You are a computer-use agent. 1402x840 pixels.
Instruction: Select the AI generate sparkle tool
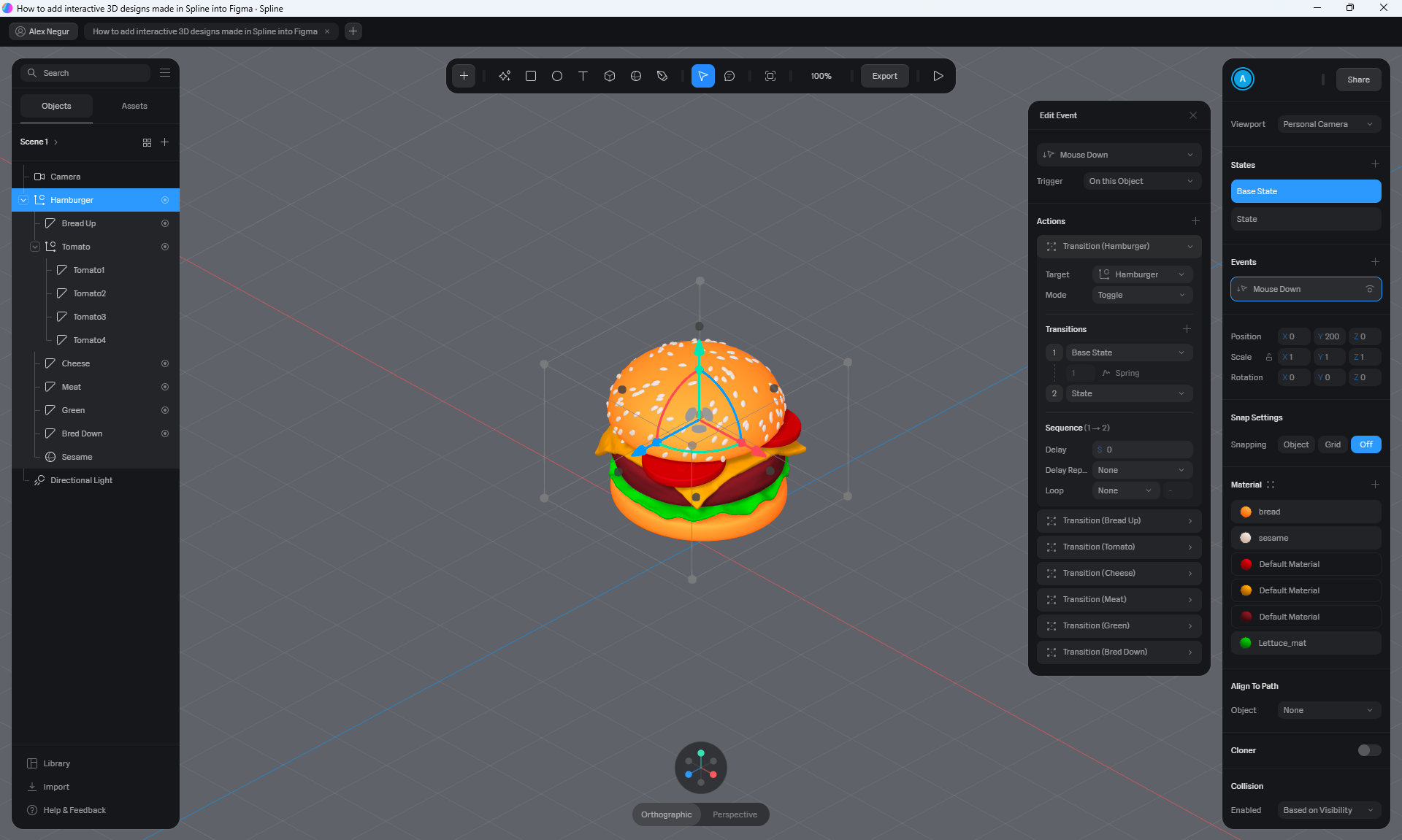click(x=505, y=76)
